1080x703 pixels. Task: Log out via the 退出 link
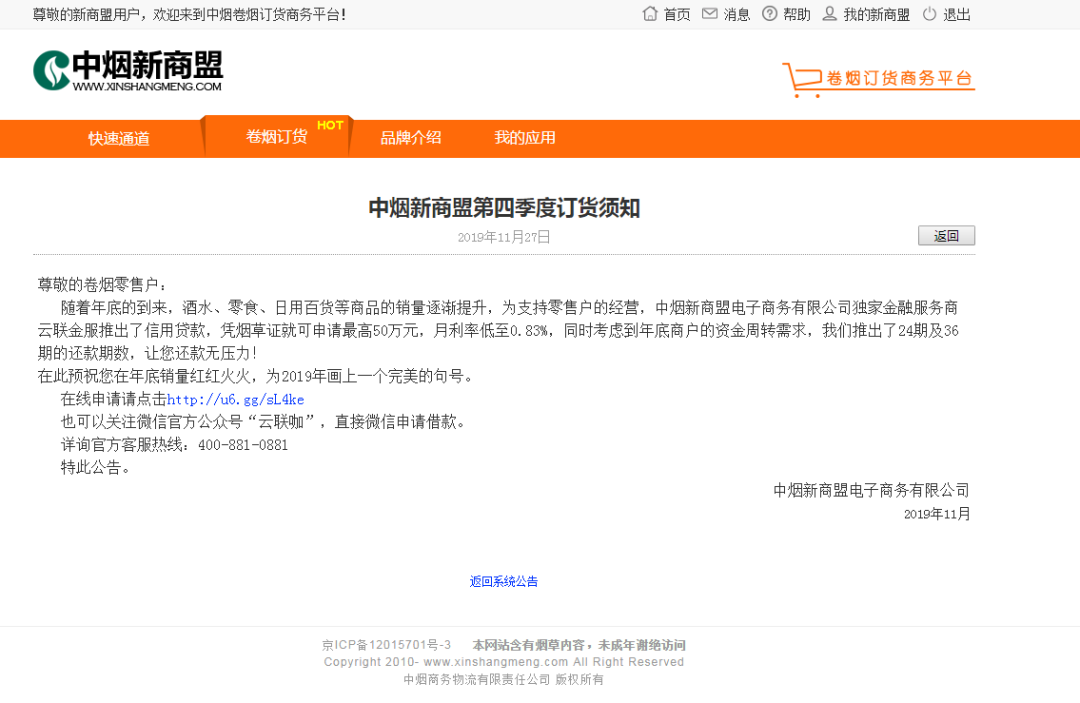[x=956, y=14]
